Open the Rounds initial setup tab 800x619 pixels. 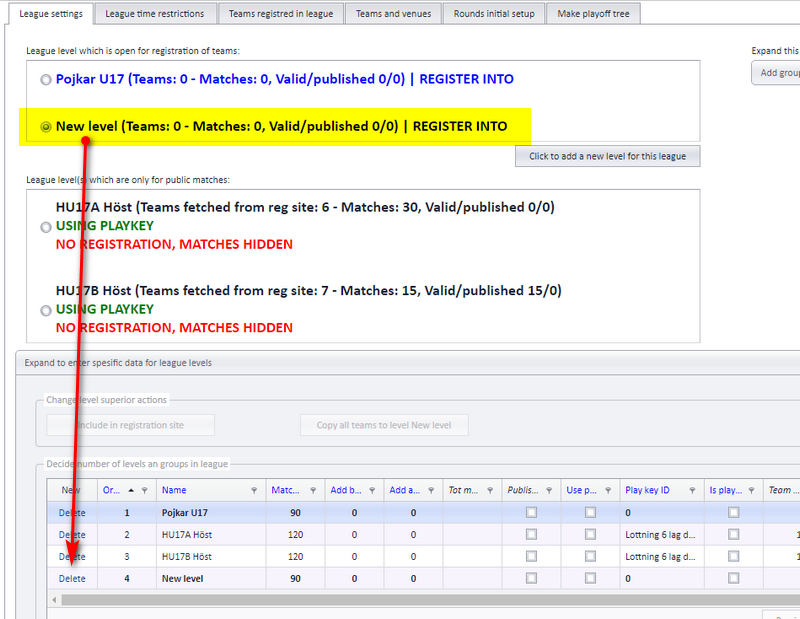(494, 14)
